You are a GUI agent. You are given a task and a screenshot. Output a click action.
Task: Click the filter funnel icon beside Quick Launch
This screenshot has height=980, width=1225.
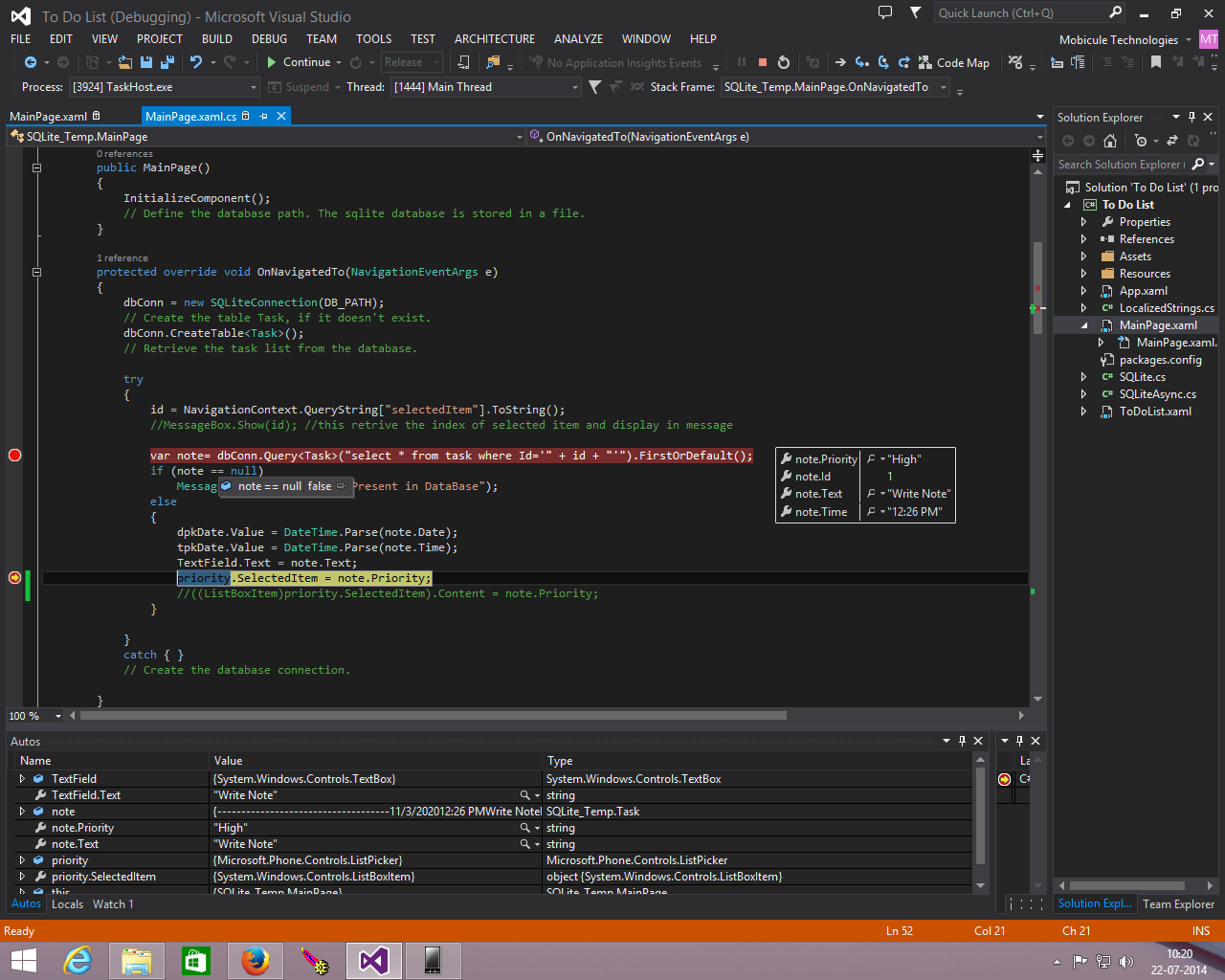click(x=916, y=12)
